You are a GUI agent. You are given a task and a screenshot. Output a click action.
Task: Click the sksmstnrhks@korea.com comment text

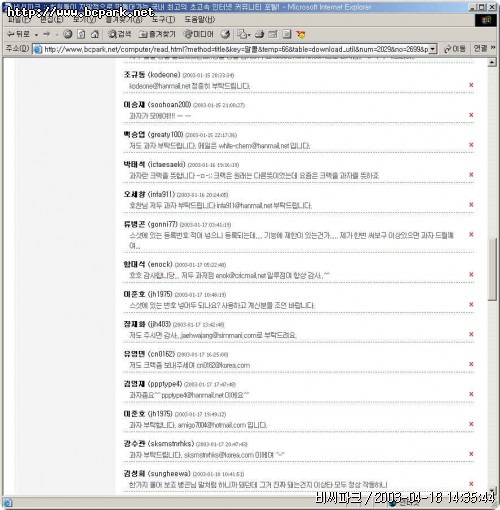click(x=207, y=455)
